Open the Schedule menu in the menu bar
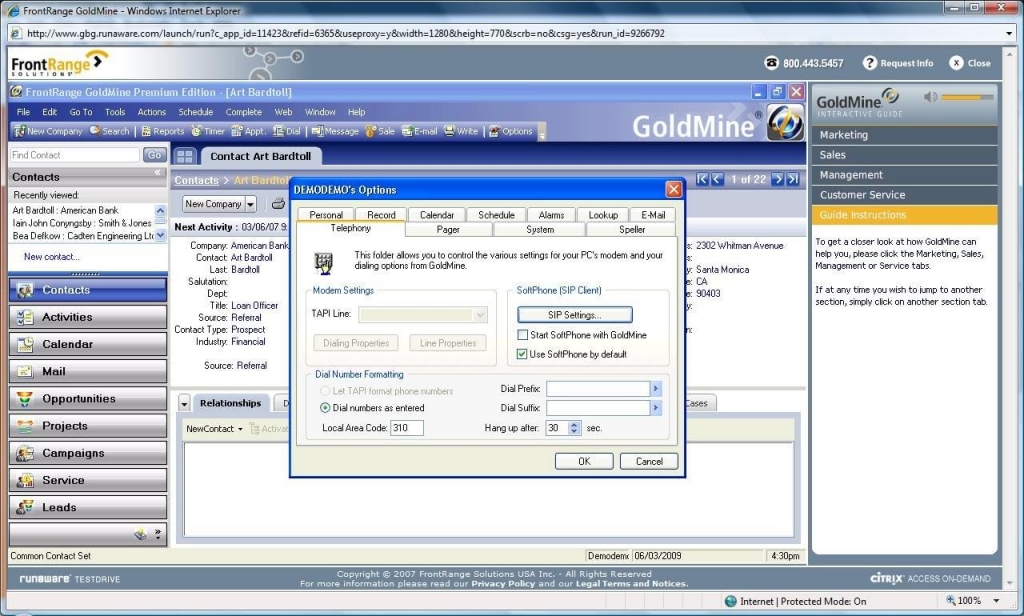This screenshot has height=616, width=1024. point(195,111)
